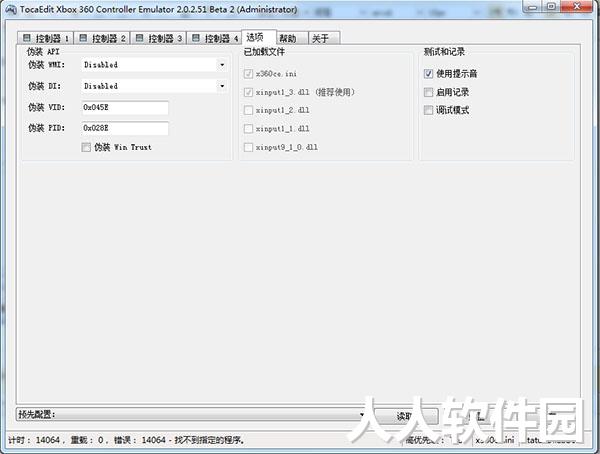Viewport: 600px width, 454px height.
Task: Check the xinput1_1.dll checkbox
Action: click(x=248, y=129)
